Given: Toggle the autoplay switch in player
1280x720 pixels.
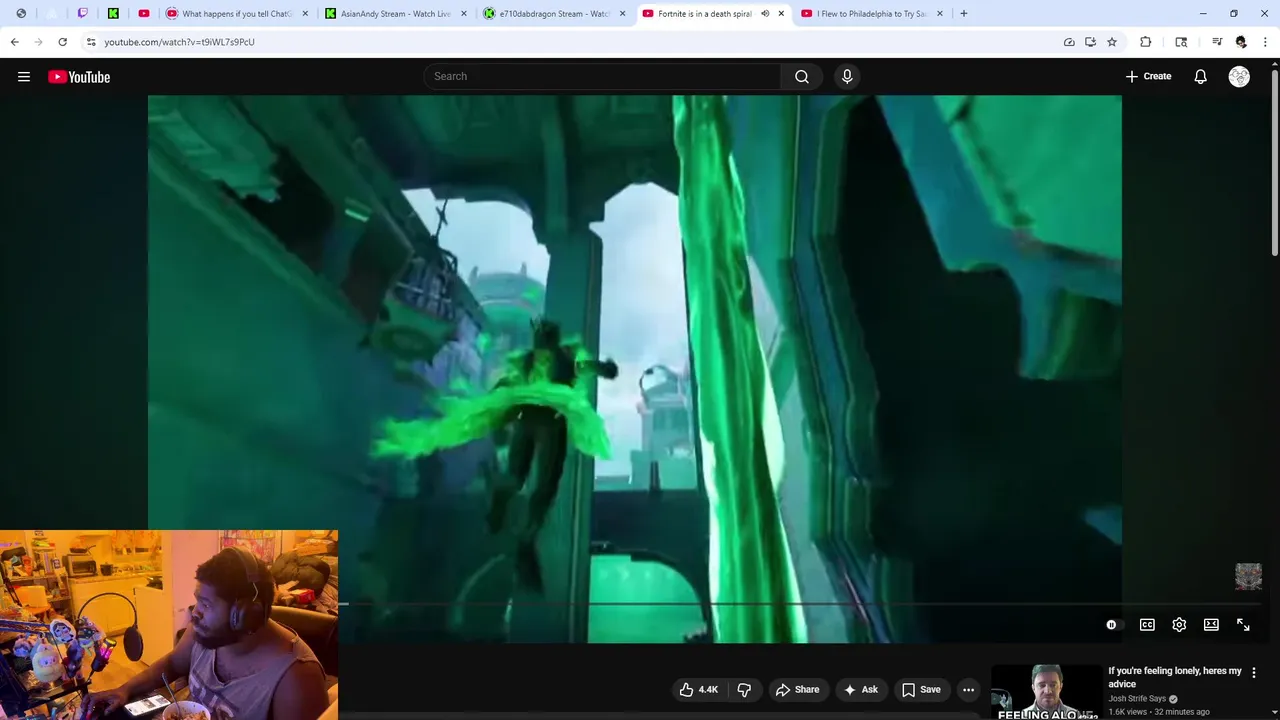Looking at the screenshot, I should (1113, 625).
